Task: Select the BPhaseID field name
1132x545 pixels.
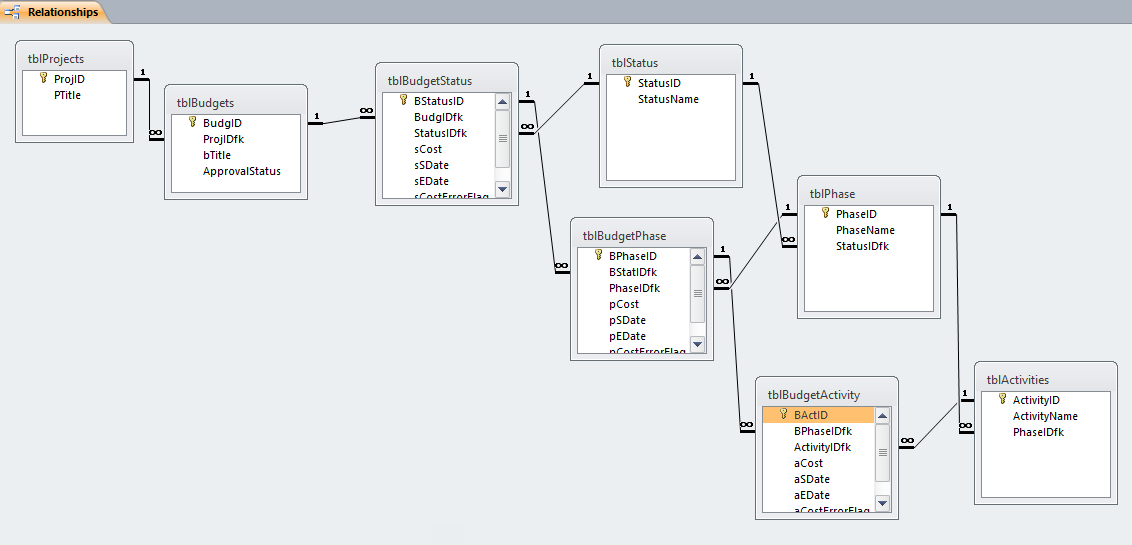Action: 632,256
